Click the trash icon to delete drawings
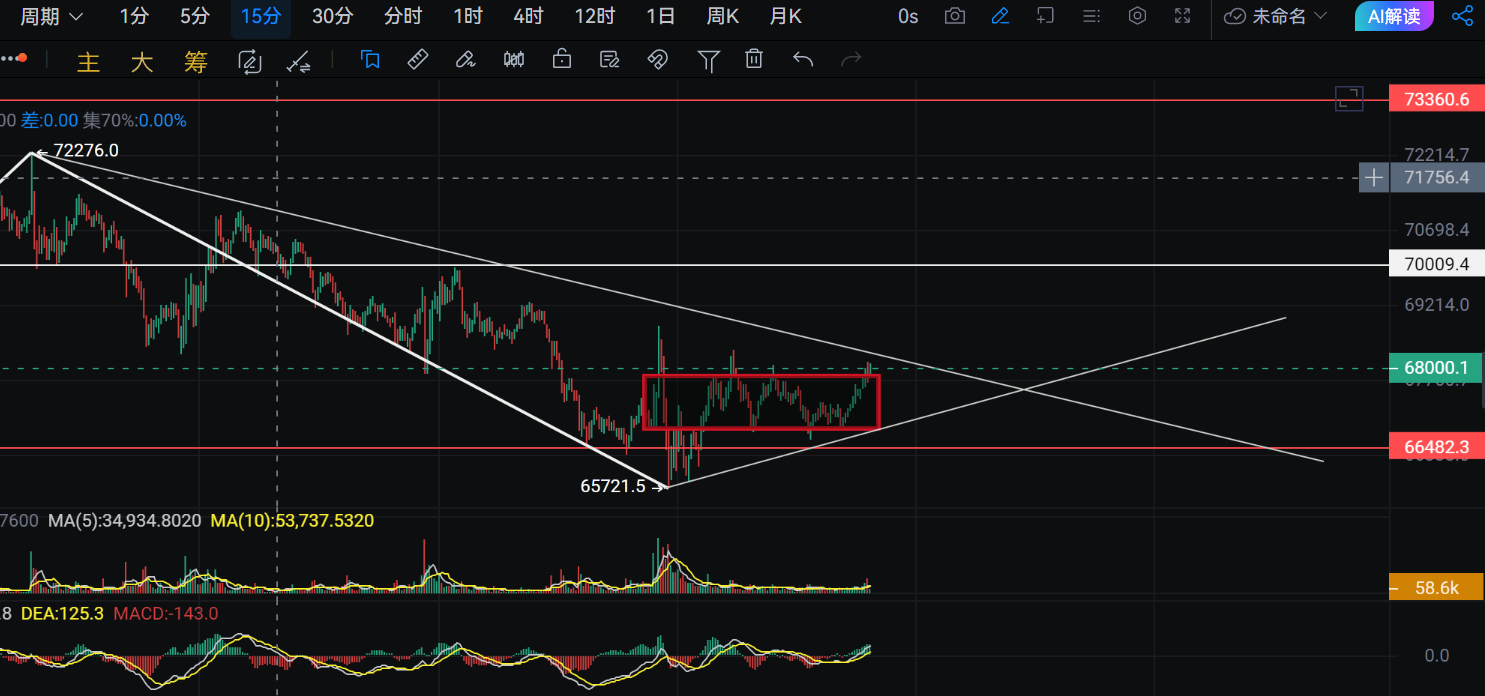Screen dimensions: 1485x696 (754, 60)
